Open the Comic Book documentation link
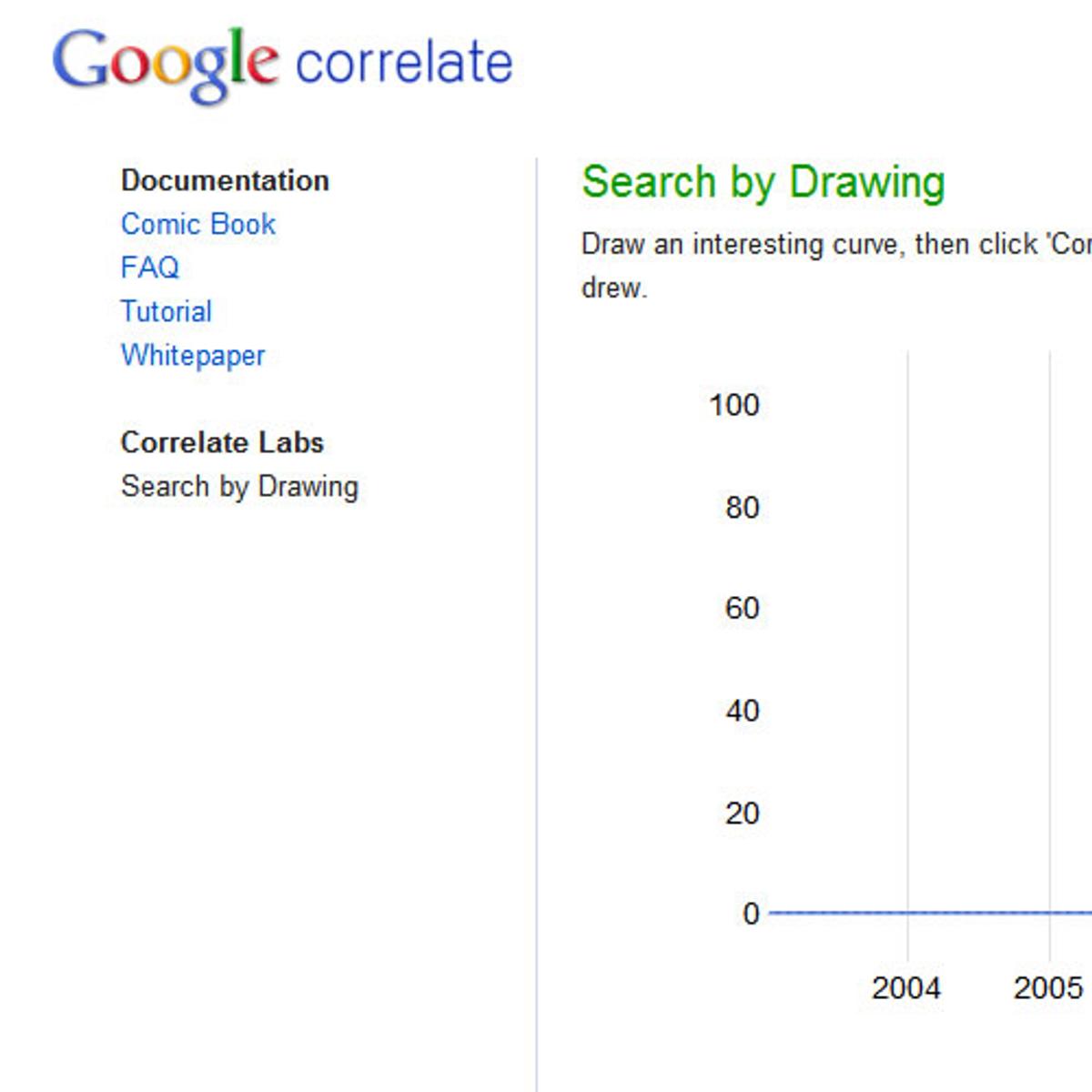Viewport: 1092px width, 1092px height. [198, 224]
